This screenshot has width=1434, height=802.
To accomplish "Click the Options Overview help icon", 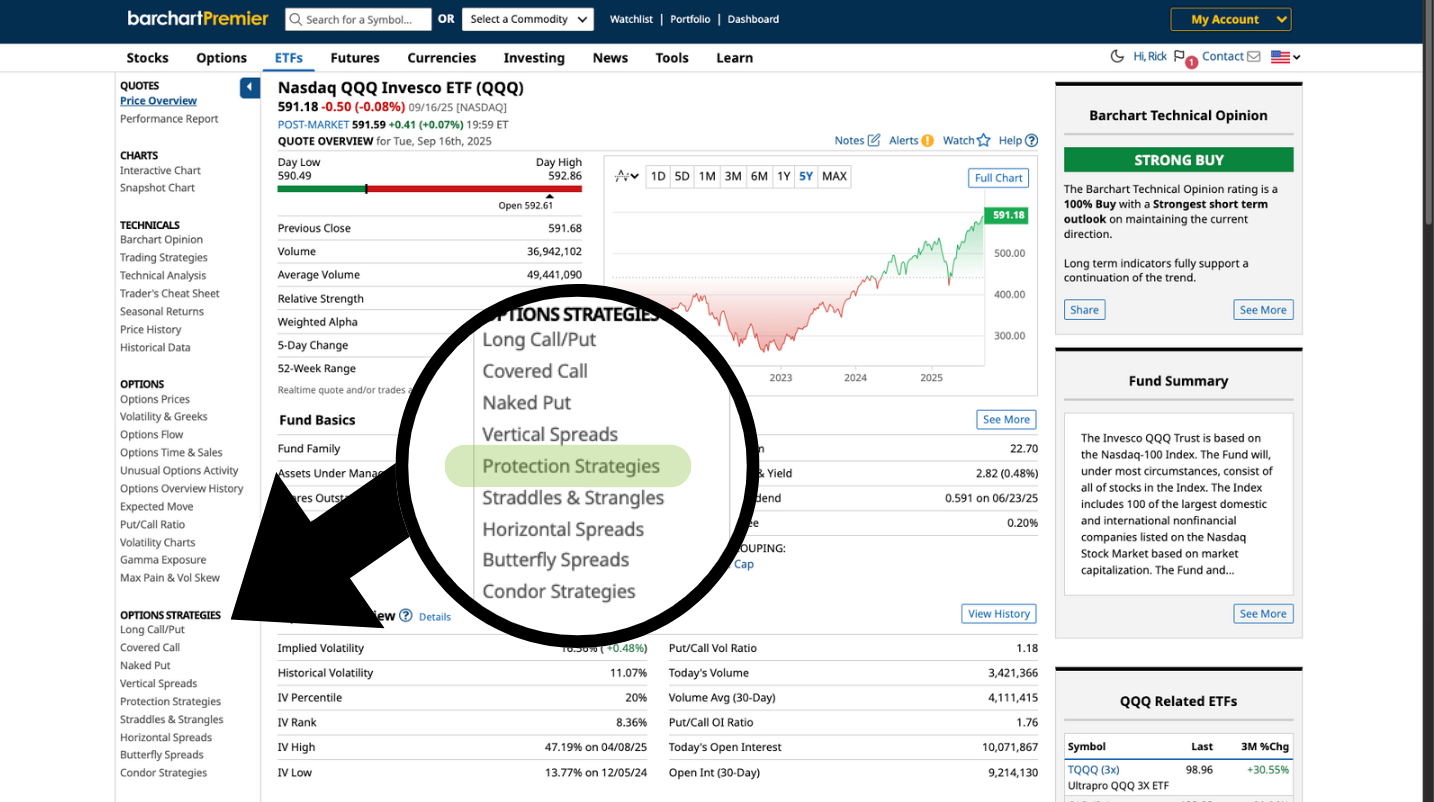I will point(406,616).
